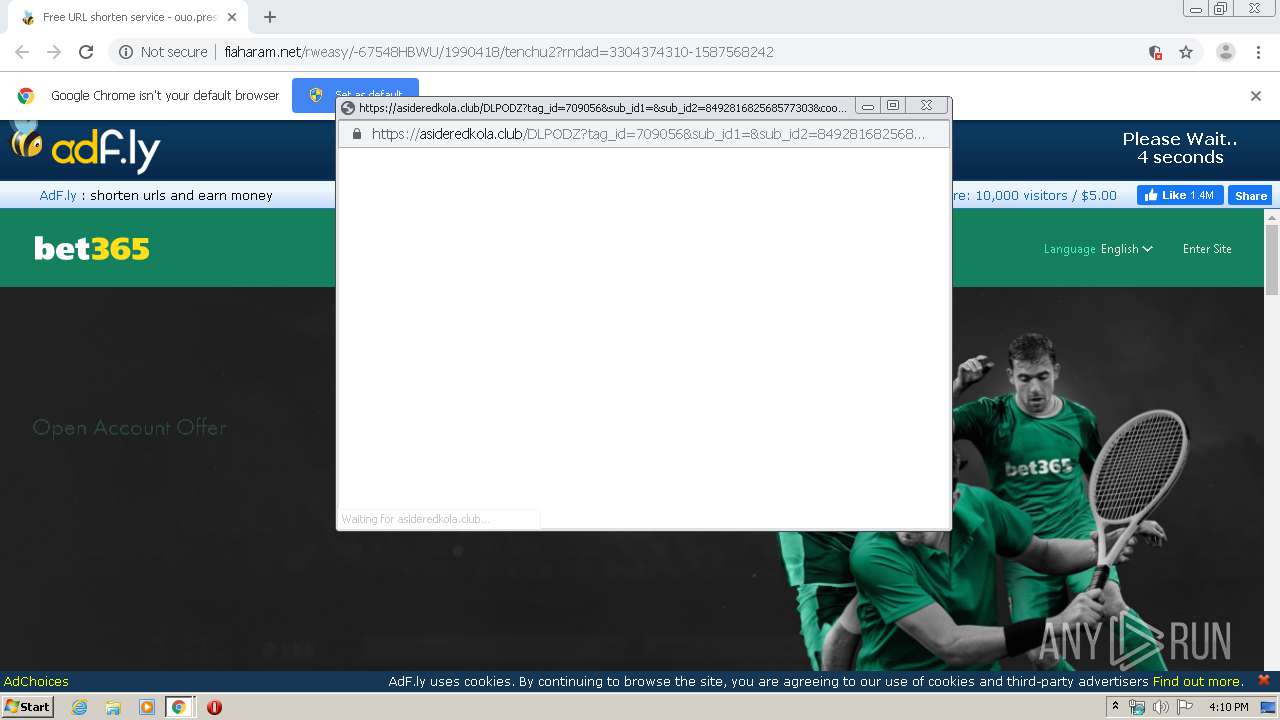Open the AdF.ly link in blue bar

click(x=58, y=195)
